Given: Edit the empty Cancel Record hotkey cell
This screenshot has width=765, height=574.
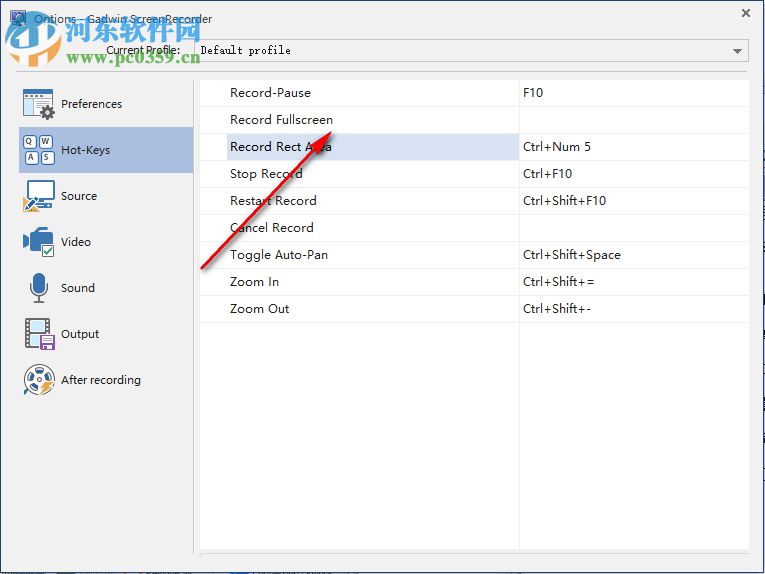Looking at the screenshot, I should click(634, 228).
